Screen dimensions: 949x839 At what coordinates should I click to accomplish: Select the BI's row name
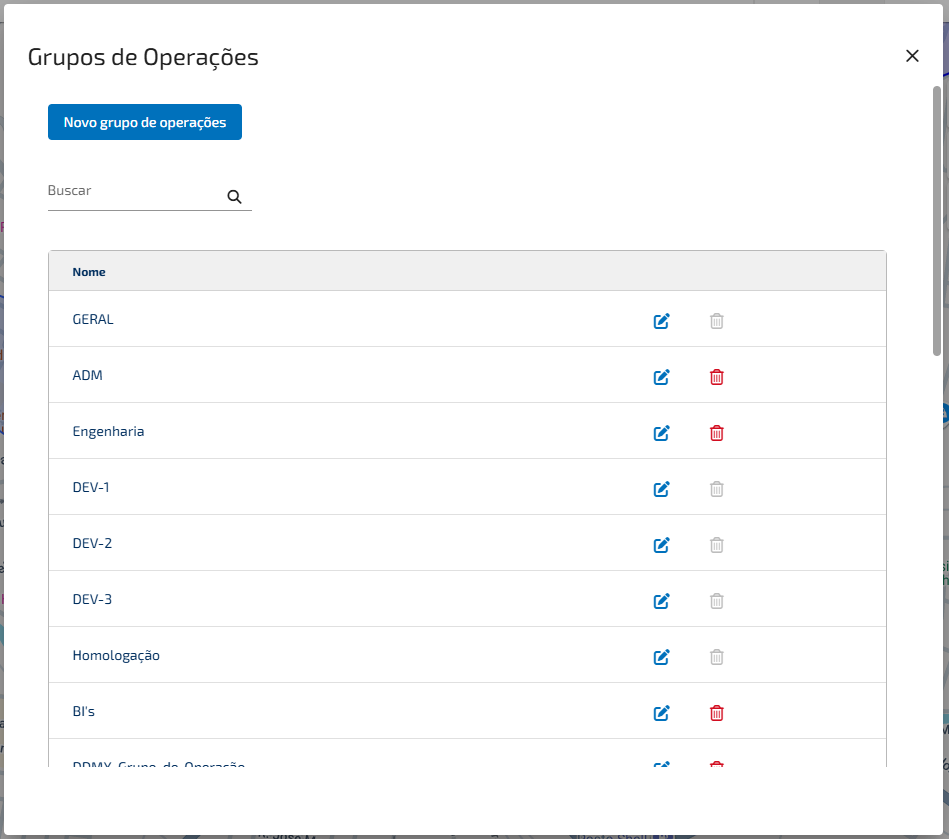(x=84, y=711)
